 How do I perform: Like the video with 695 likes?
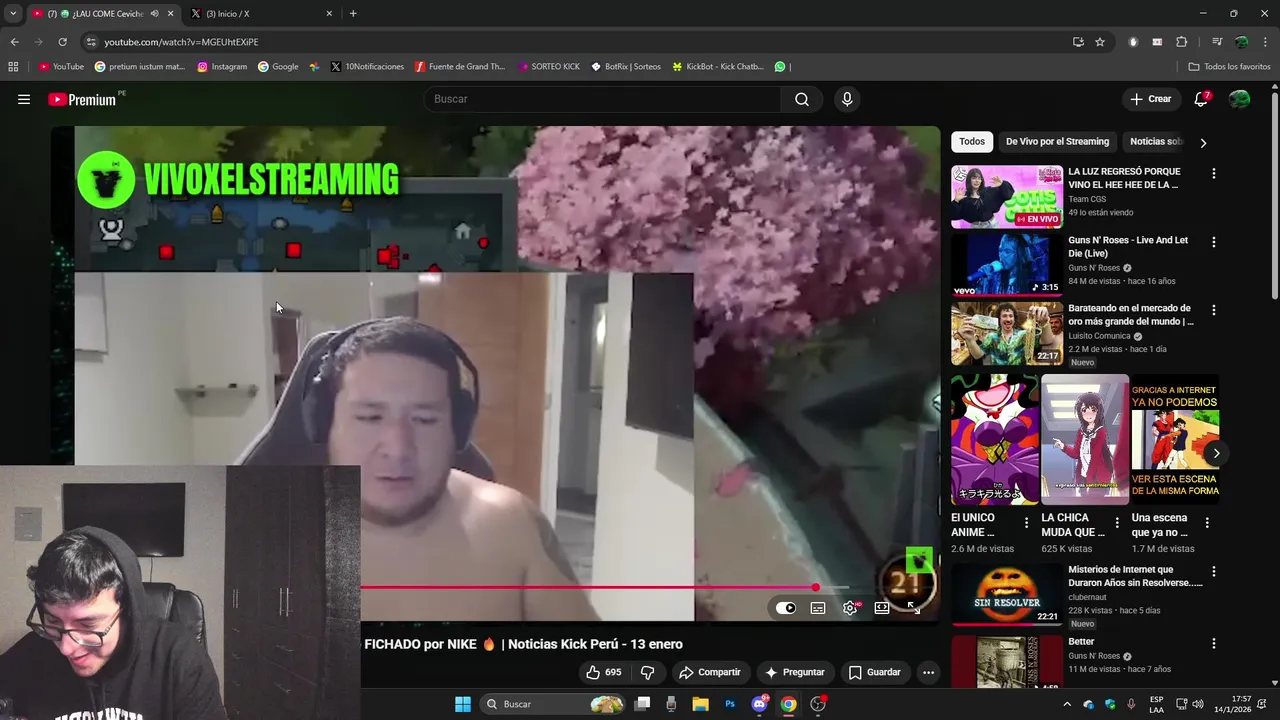tap(604, 672)
